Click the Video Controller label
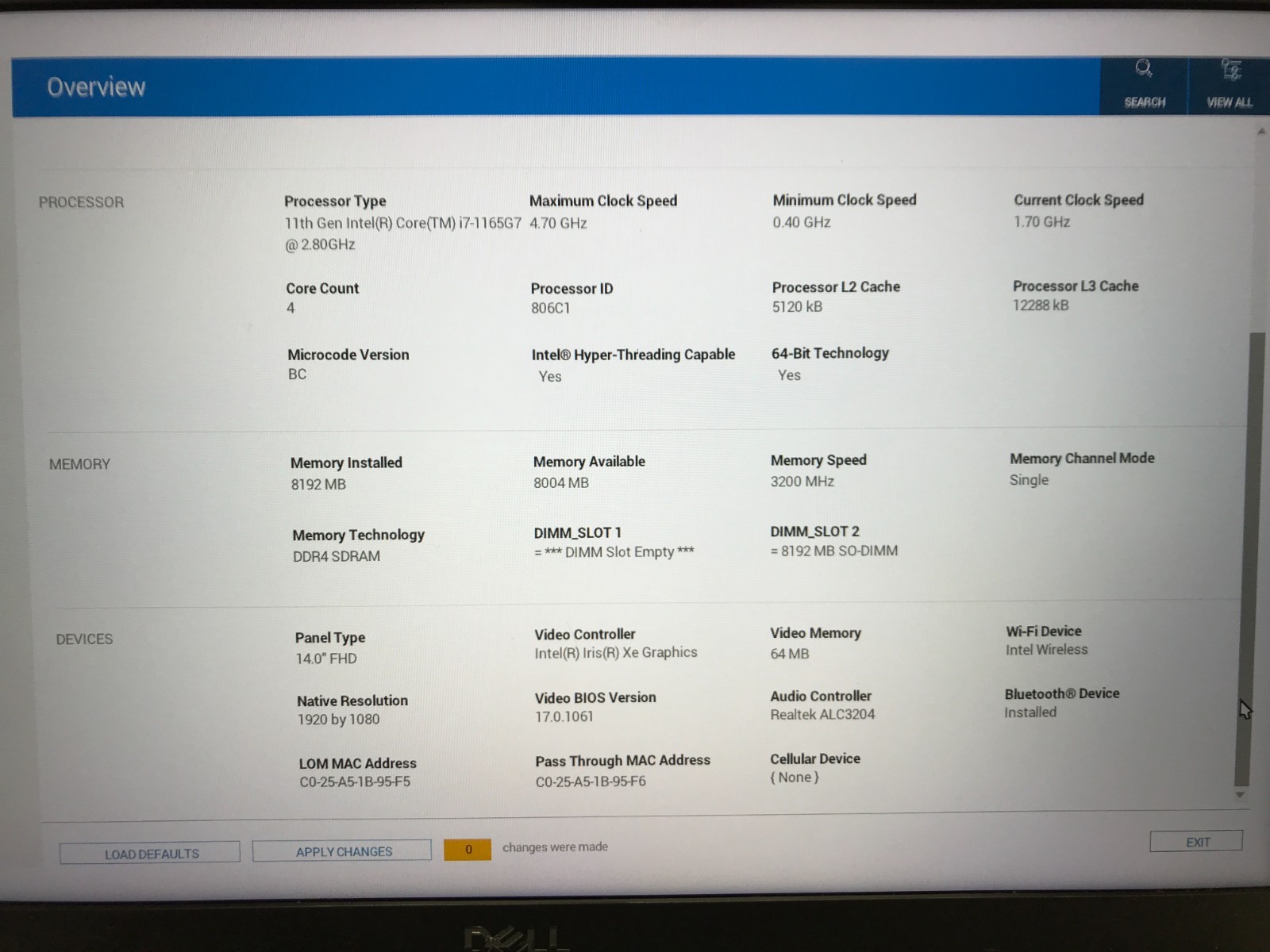The image size is (1270, 952). pyautogui.click(x=585, y=634)
